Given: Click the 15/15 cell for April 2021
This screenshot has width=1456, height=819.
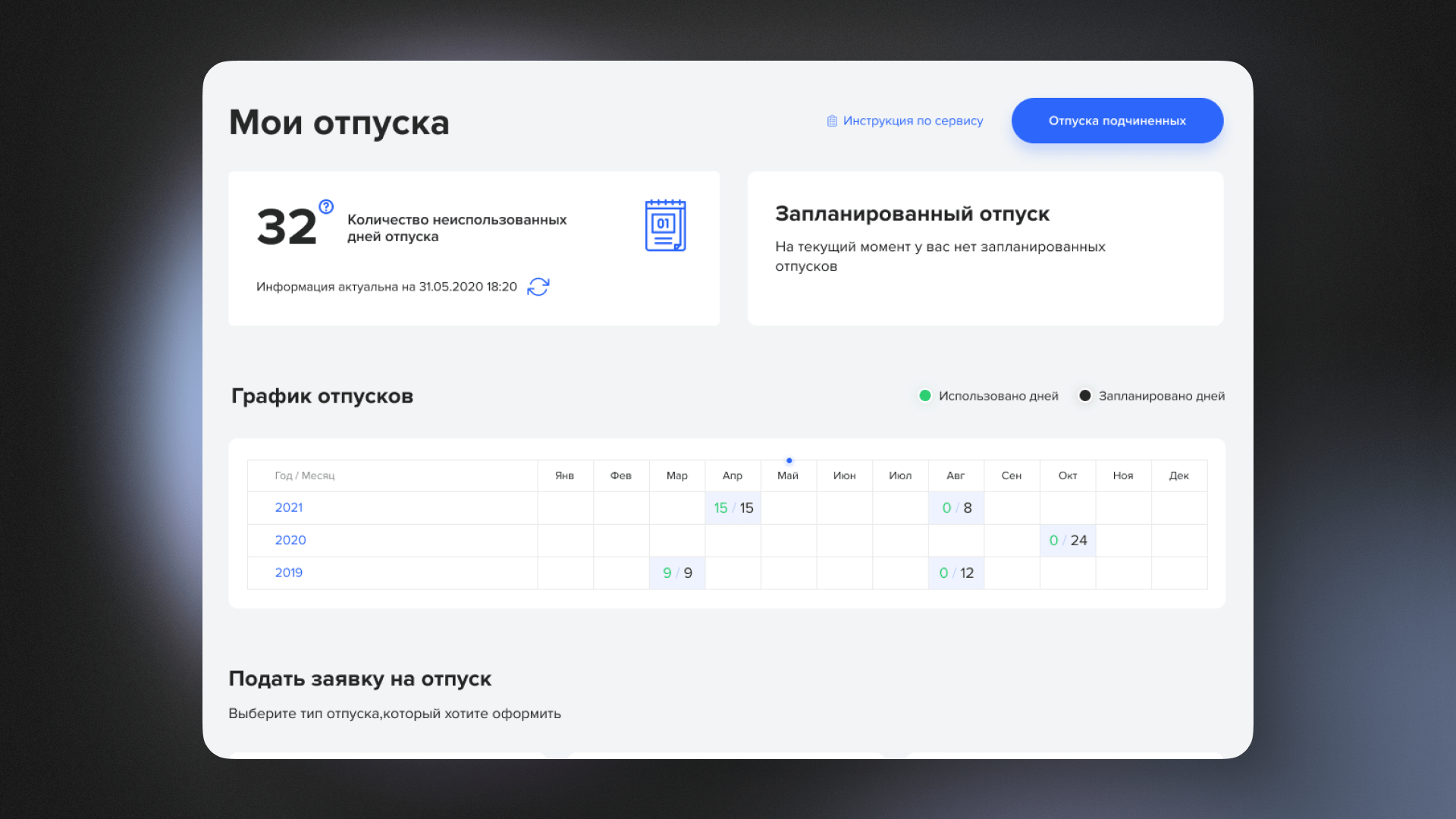Looking at the screenshot, I should [x=733, y=507].
